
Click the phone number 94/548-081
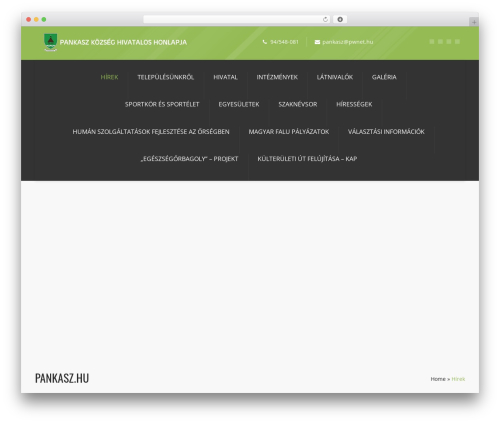(284, 42)
